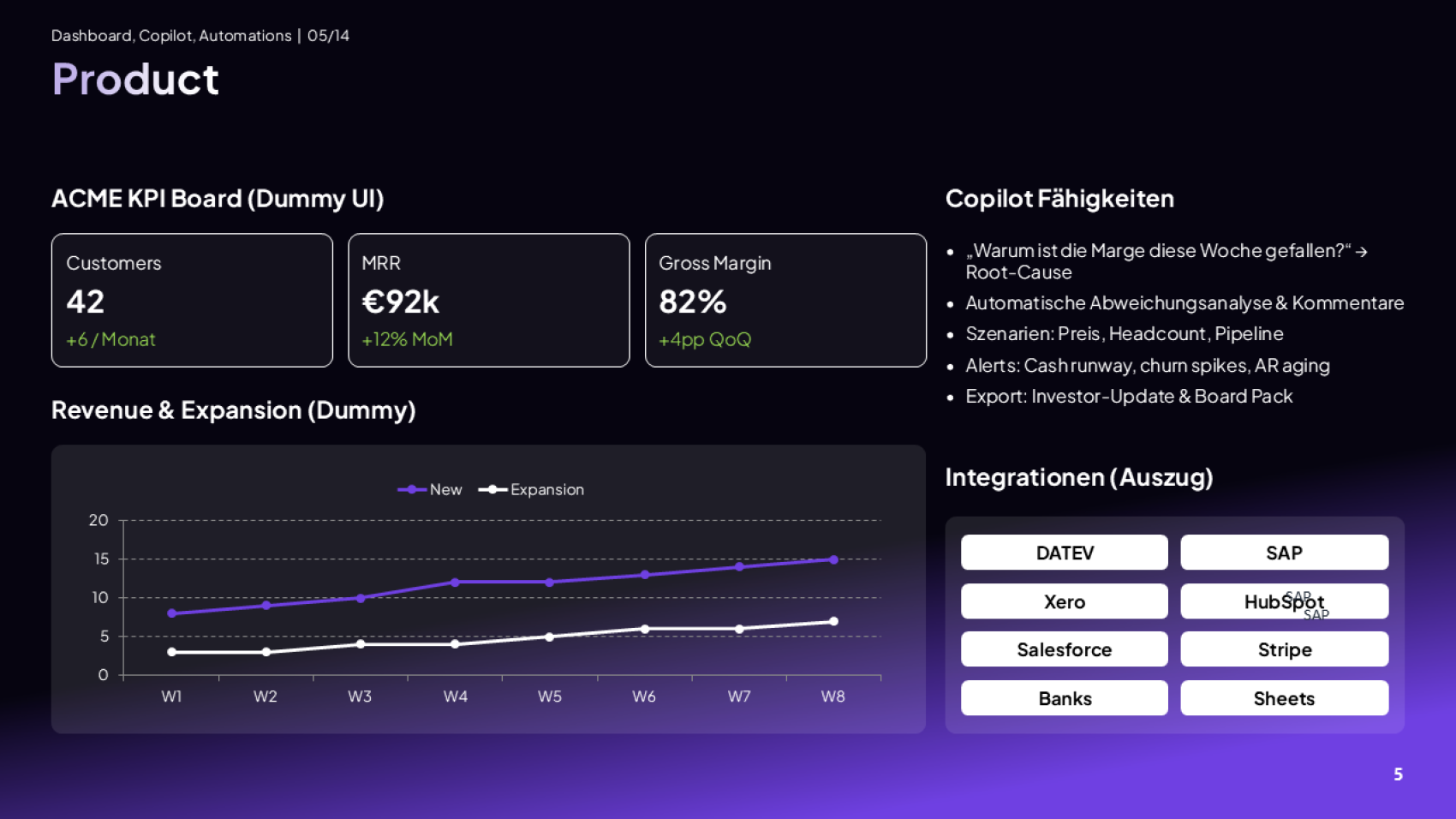This screenshot has width=1456, height=819.
Task: Open the Customers KPI card
Action: coord(192,300)
